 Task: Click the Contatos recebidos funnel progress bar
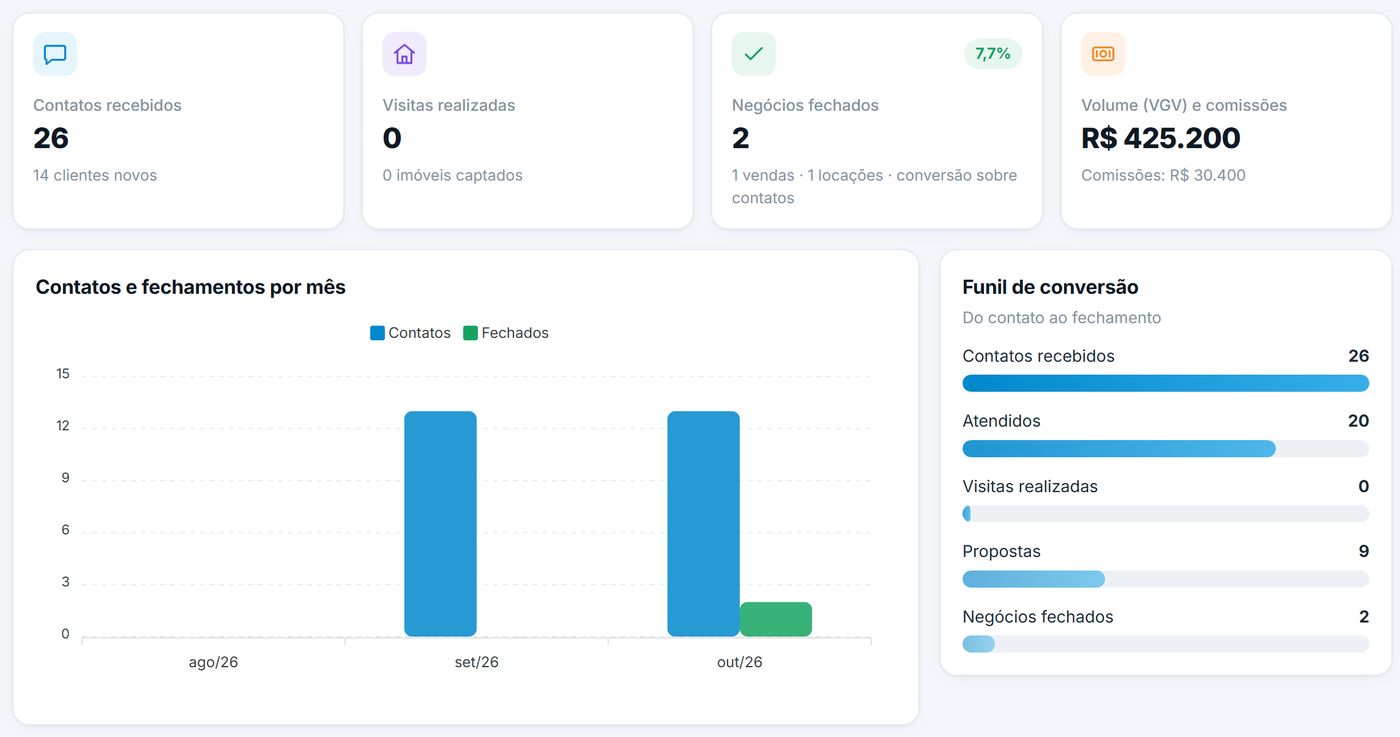(1165, 383)
